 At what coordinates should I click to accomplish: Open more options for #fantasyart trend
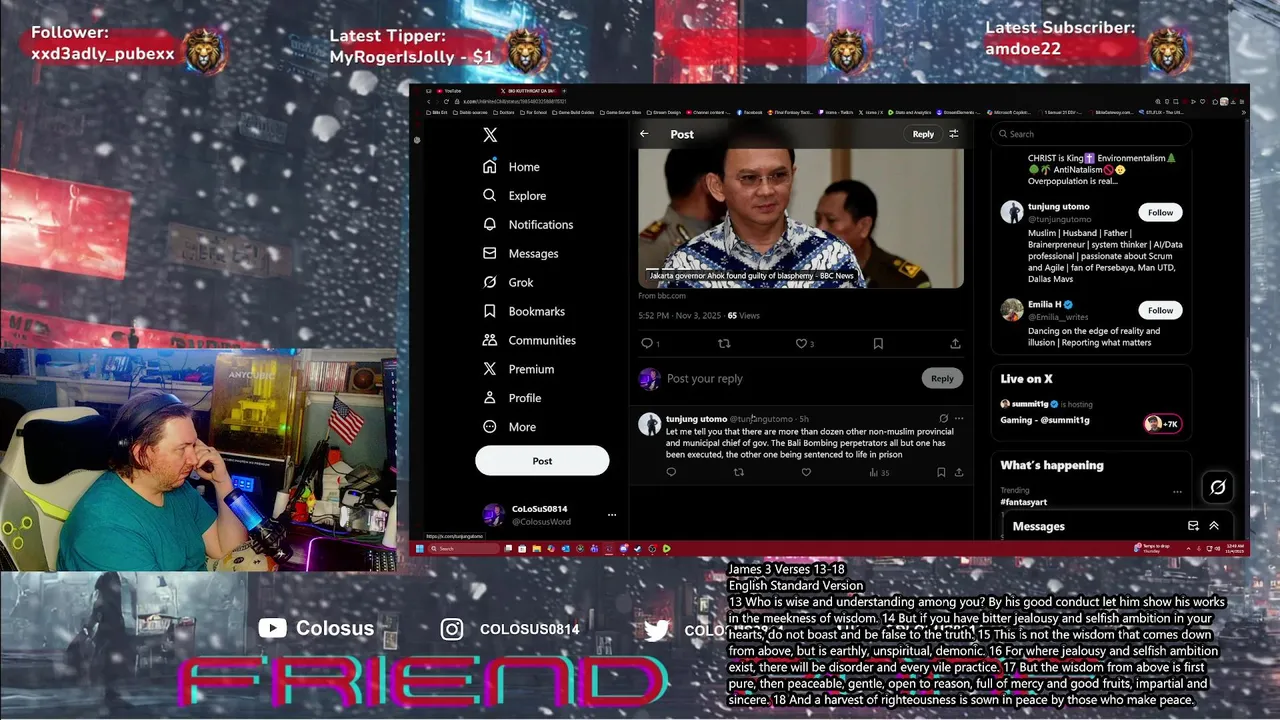tap(1177, 492)
